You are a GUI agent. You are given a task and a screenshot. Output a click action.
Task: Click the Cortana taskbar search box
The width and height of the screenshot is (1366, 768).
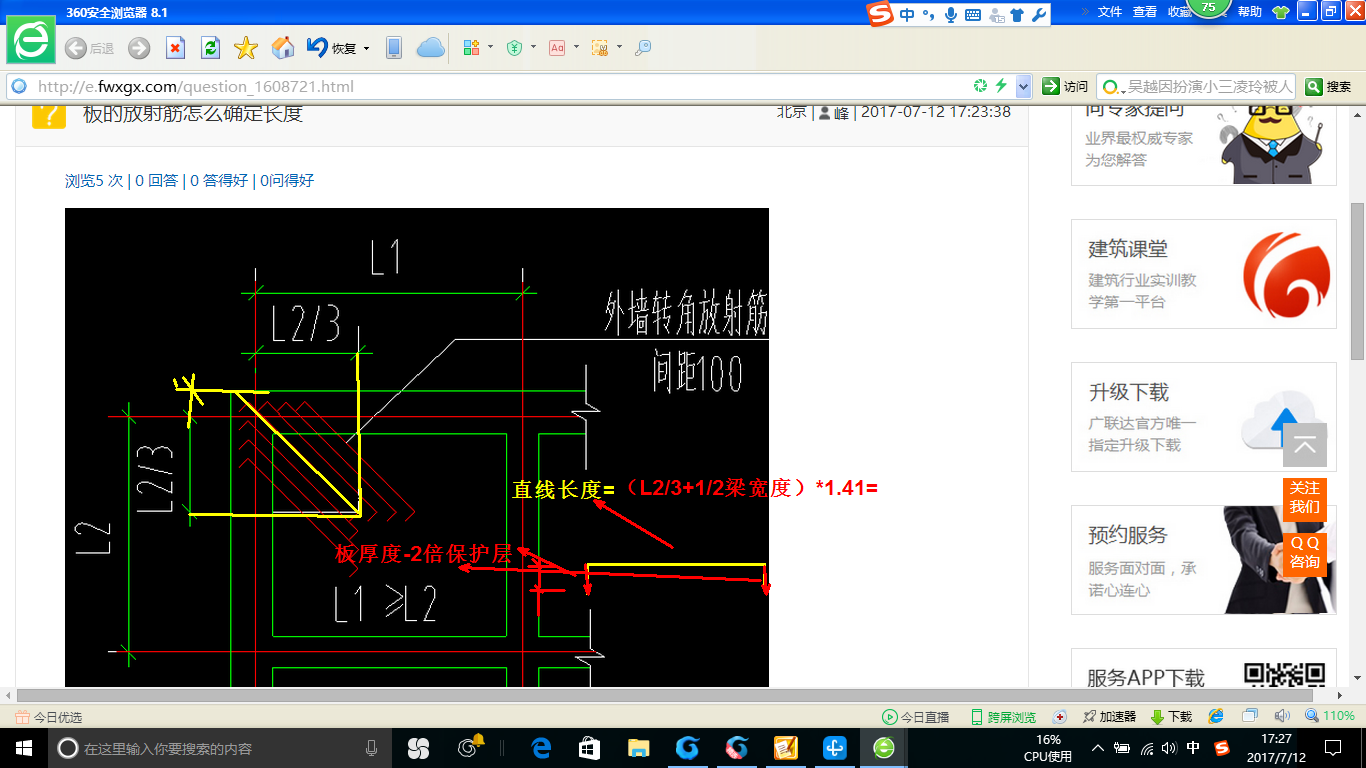click(x=220, y=748)
